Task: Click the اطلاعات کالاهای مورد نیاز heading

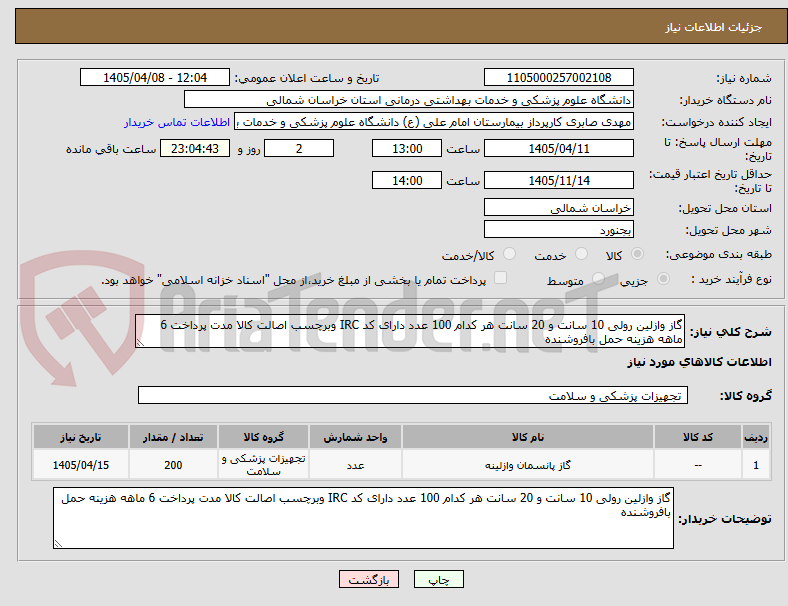Action: 699,362
